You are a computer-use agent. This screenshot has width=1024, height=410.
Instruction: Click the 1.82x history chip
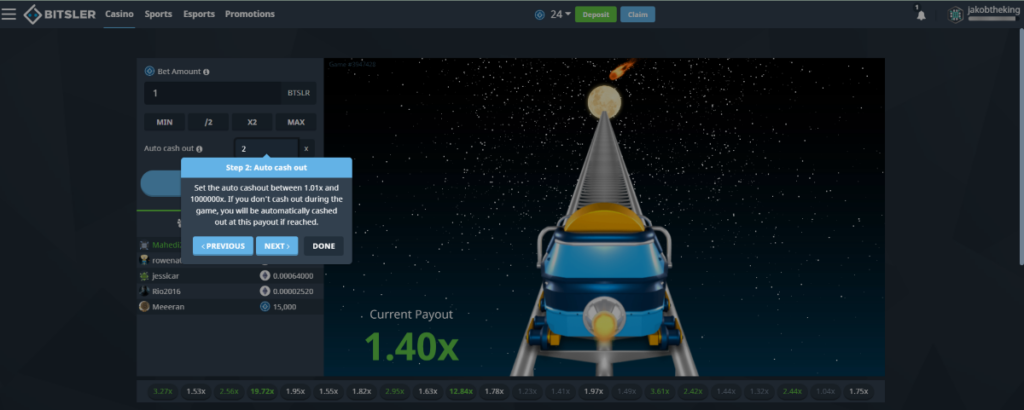click(362, 392)
